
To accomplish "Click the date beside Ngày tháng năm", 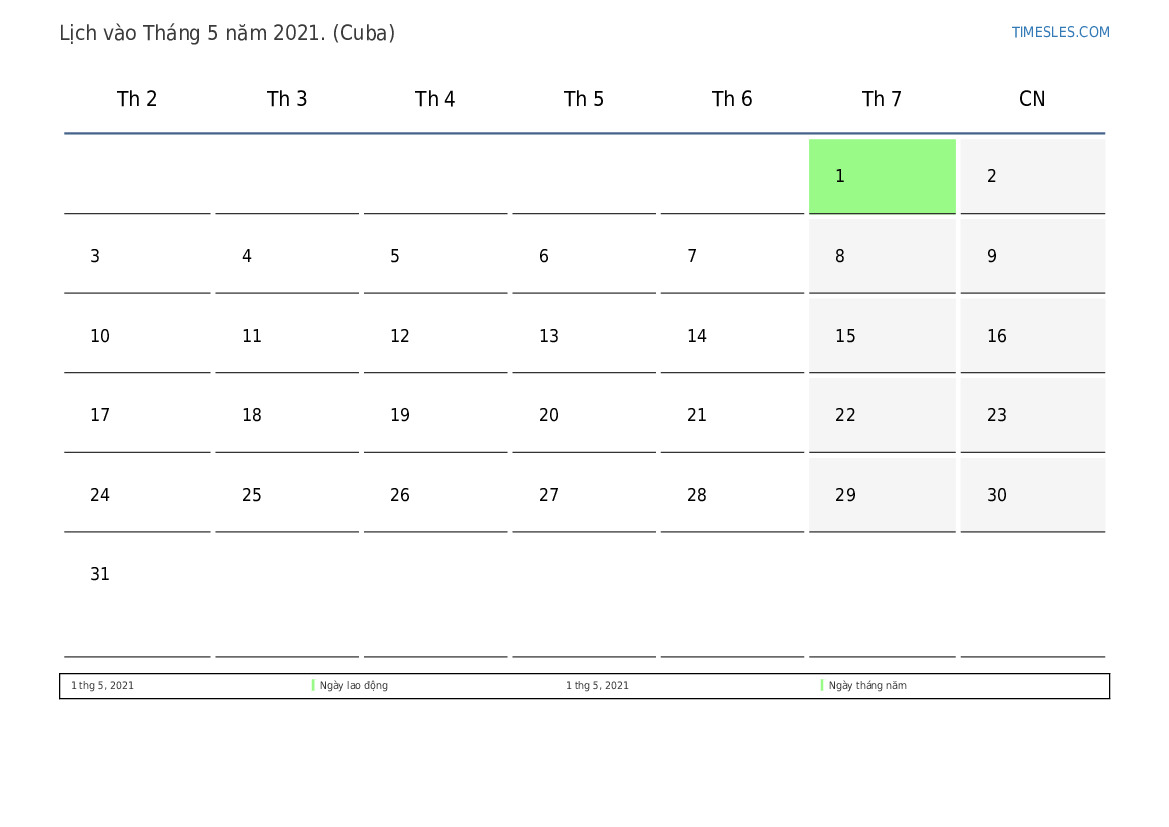I will (x=597, y=685).
